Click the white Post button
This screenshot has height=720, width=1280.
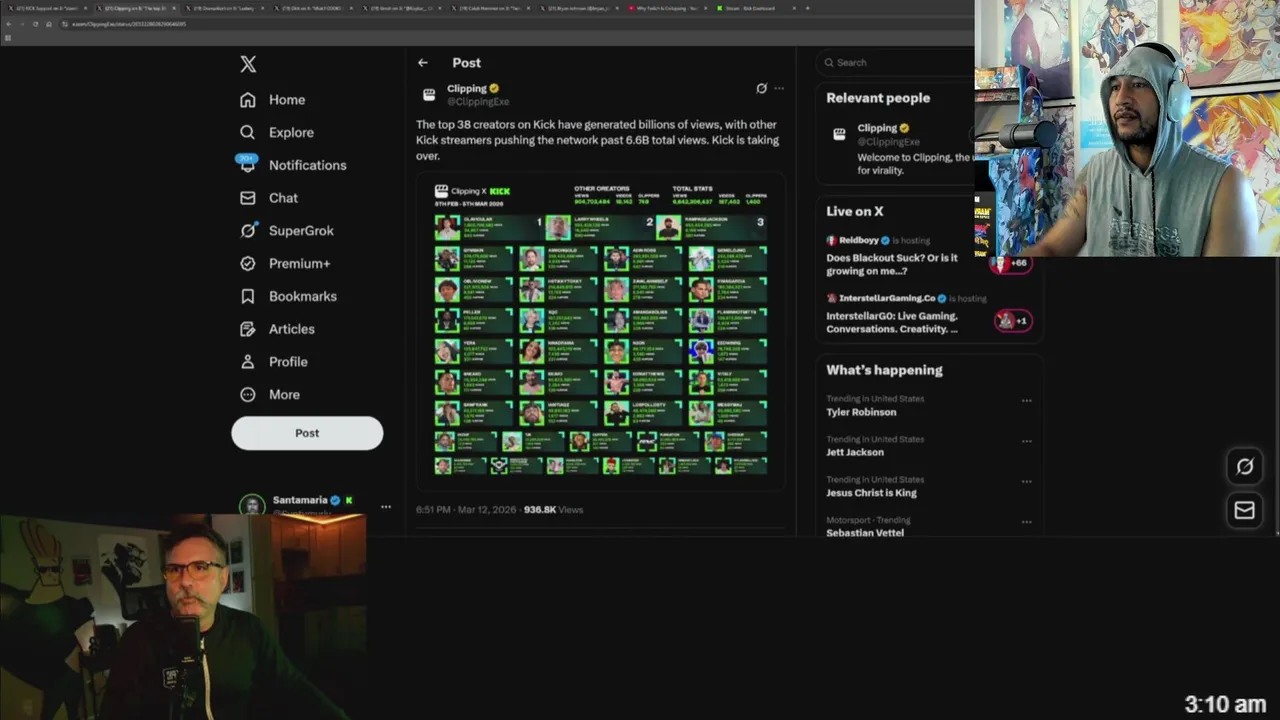[307, 433]
